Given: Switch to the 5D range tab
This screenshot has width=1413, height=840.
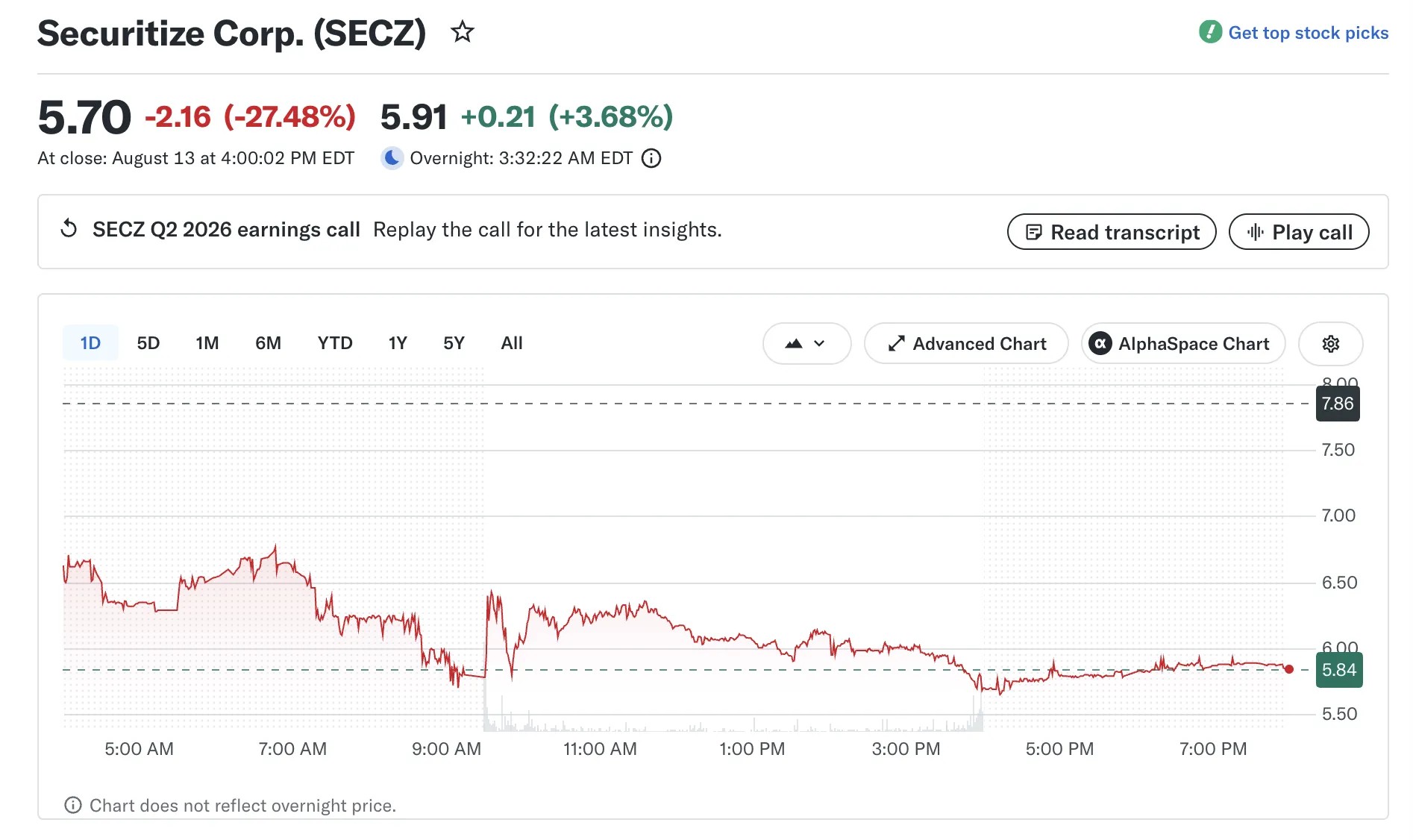Looking at the screenshot, I should point(148,343).
